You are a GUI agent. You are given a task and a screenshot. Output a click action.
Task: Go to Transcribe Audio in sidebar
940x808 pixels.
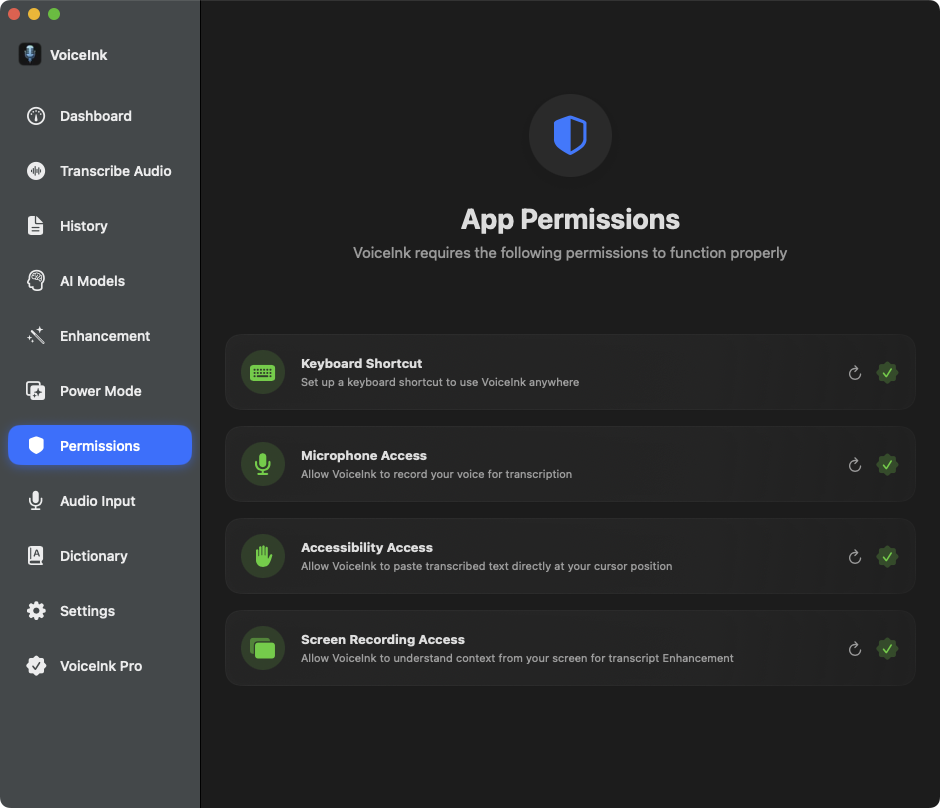coord(115,171)
